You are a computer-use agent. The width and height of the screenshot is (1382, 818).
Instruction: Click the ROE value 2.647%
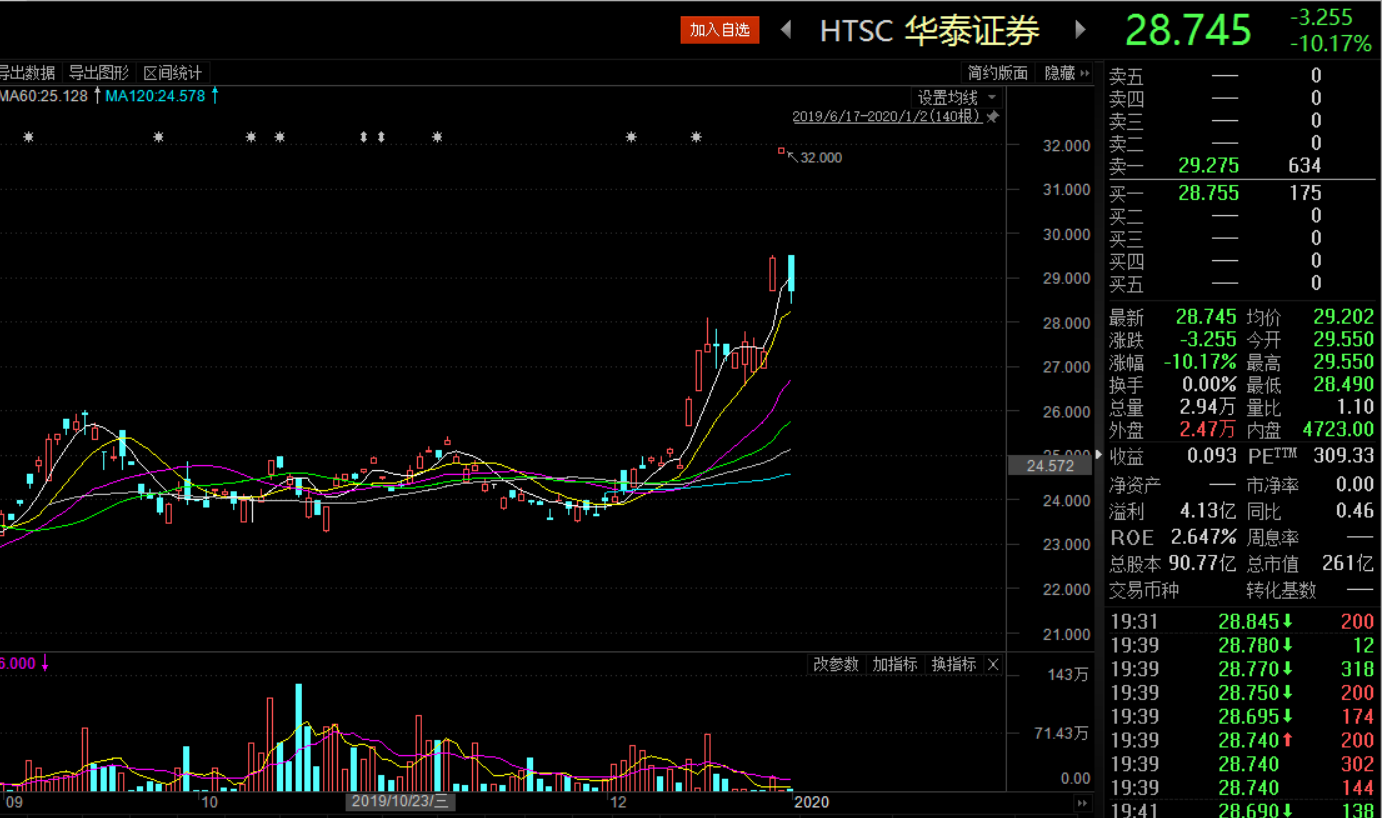(x=1204, y=538)
